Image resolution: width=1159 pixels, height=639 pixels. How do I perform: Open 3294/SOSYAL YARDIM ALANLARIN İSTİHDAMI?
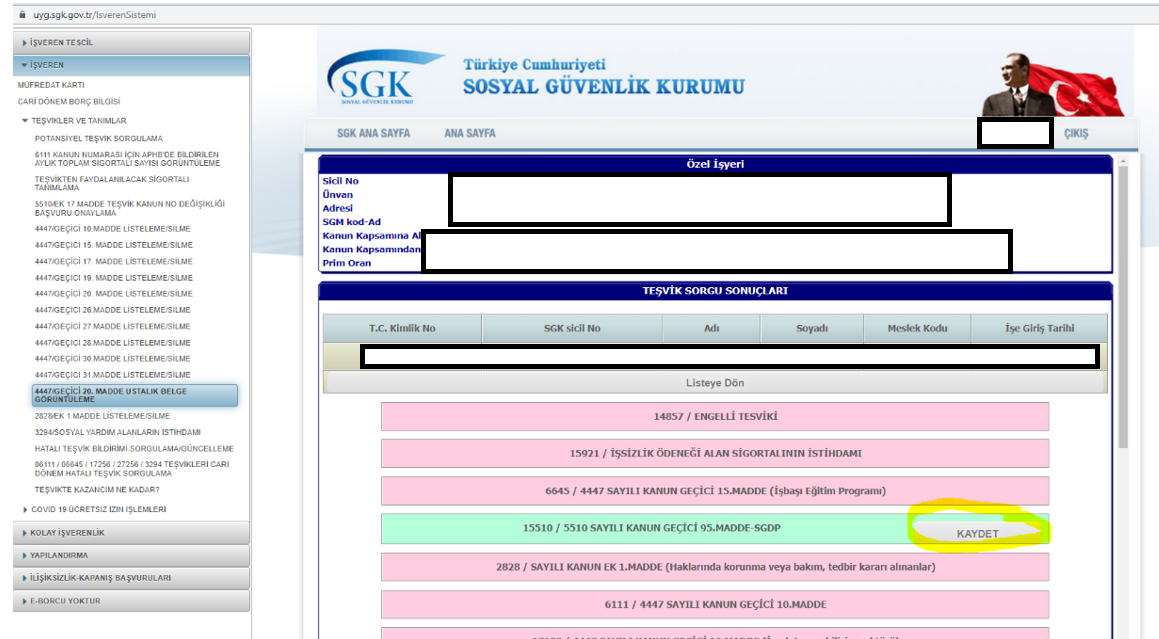point(118,432)
